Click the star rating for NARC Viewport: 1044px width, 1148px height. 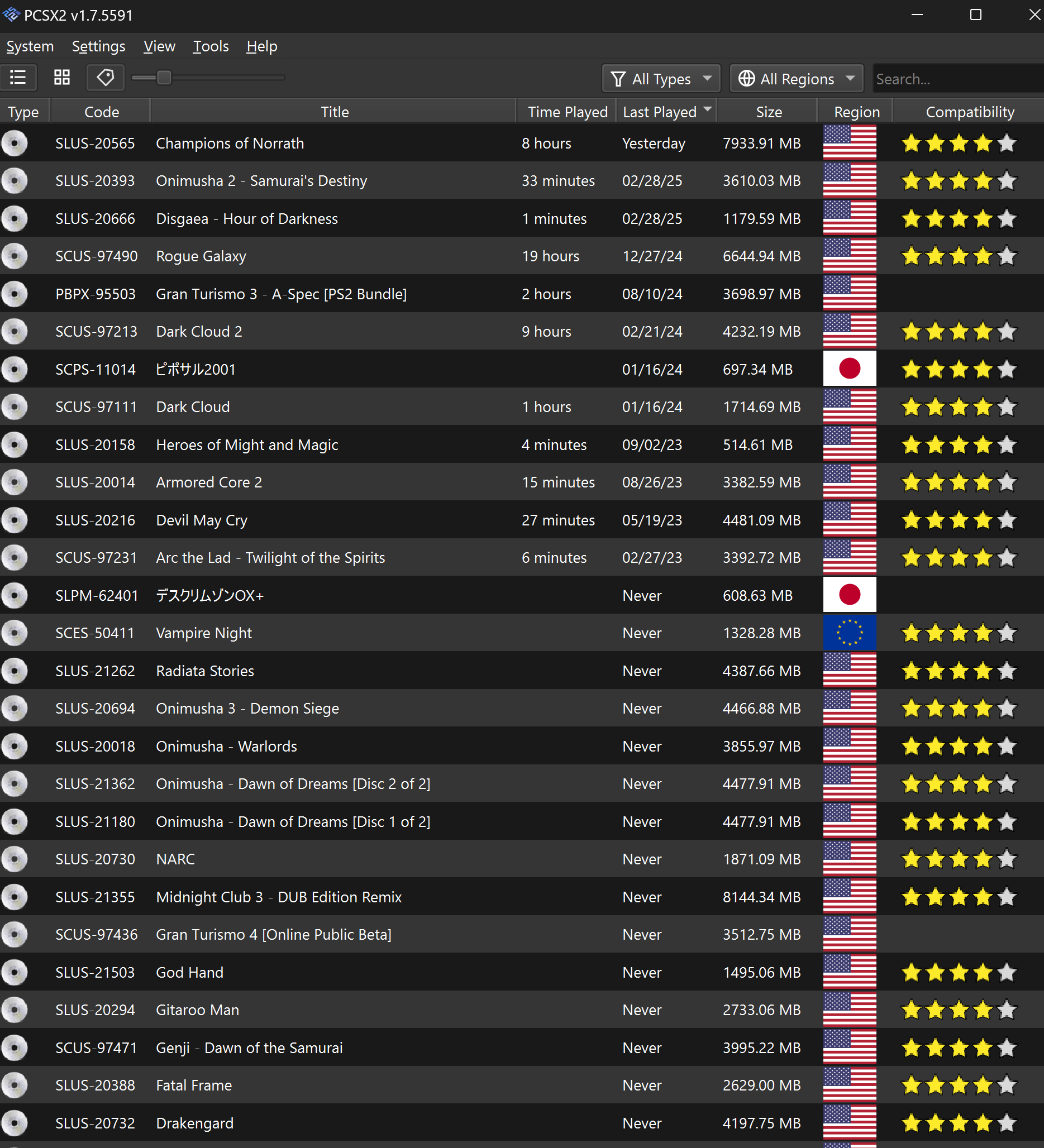pyautogui.click(x=959, y=859)
